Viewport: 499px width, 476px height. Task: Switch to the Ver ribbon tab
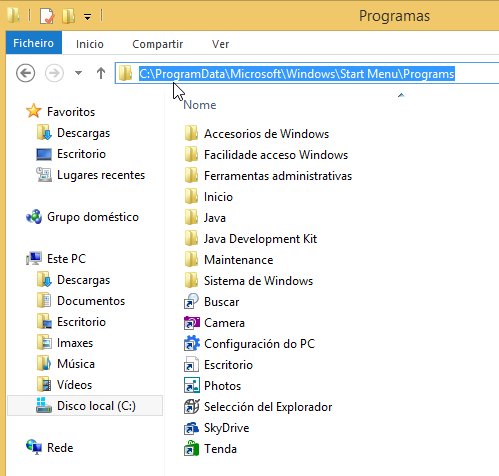click(x=220, y=44)
